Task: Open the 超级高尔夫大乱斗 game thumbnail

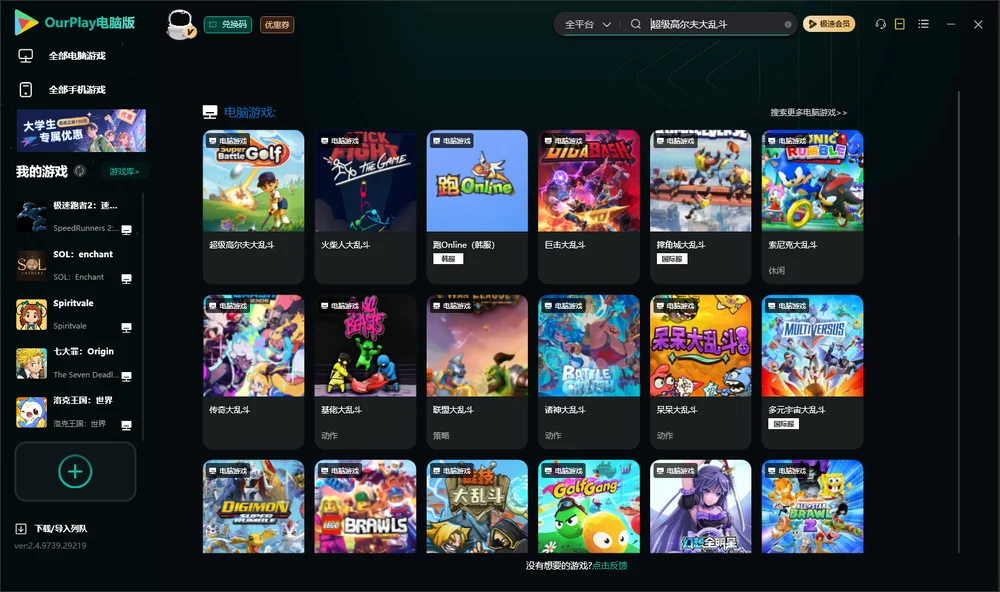Action: point(253,181)
